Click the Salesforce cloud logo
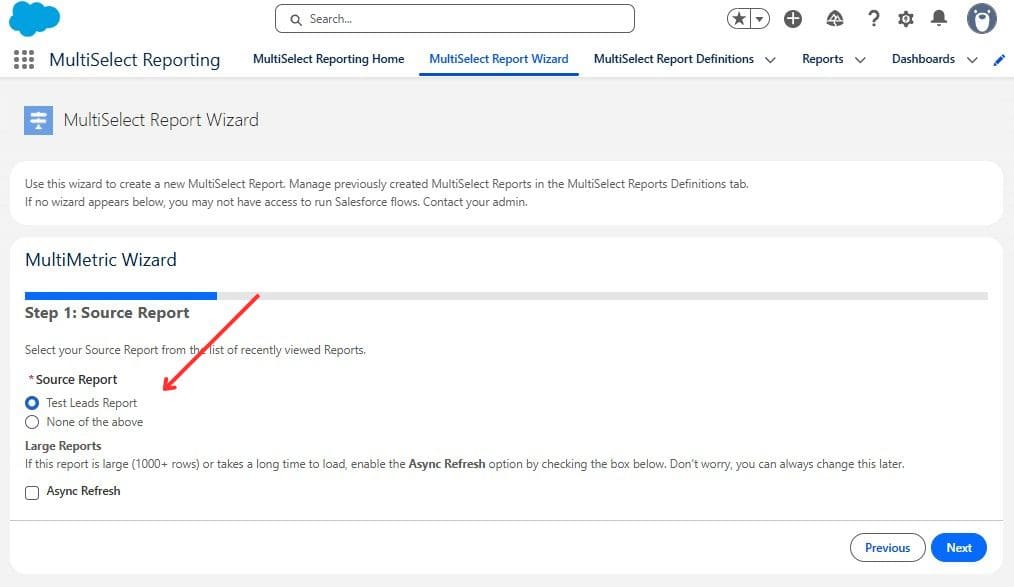This screenshot has width=1014, height=587. (x=33, y=17)
